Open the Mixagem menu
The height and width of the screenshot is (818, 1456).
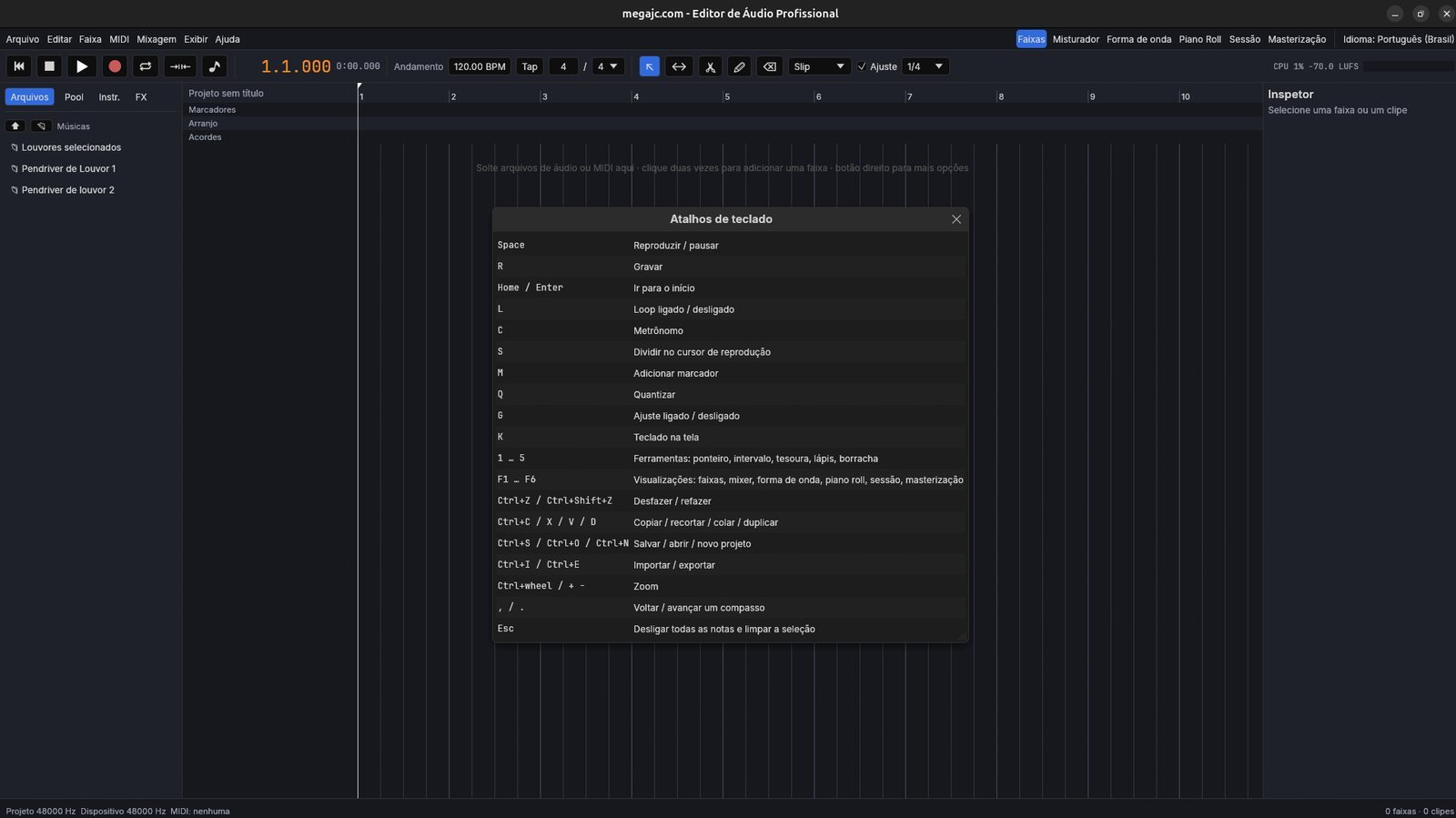[x=157, y=39]
